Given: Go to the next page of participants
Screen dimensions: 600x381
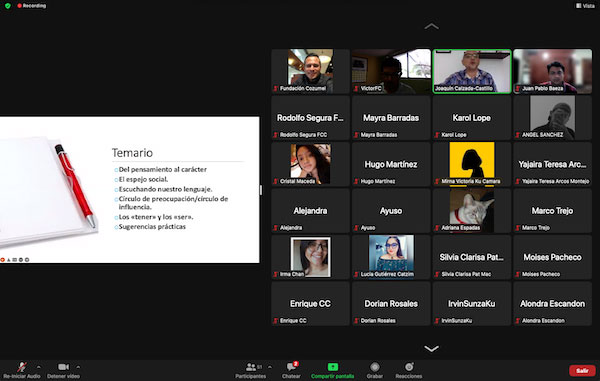Looking at the screenshot, I should [431, 348].
